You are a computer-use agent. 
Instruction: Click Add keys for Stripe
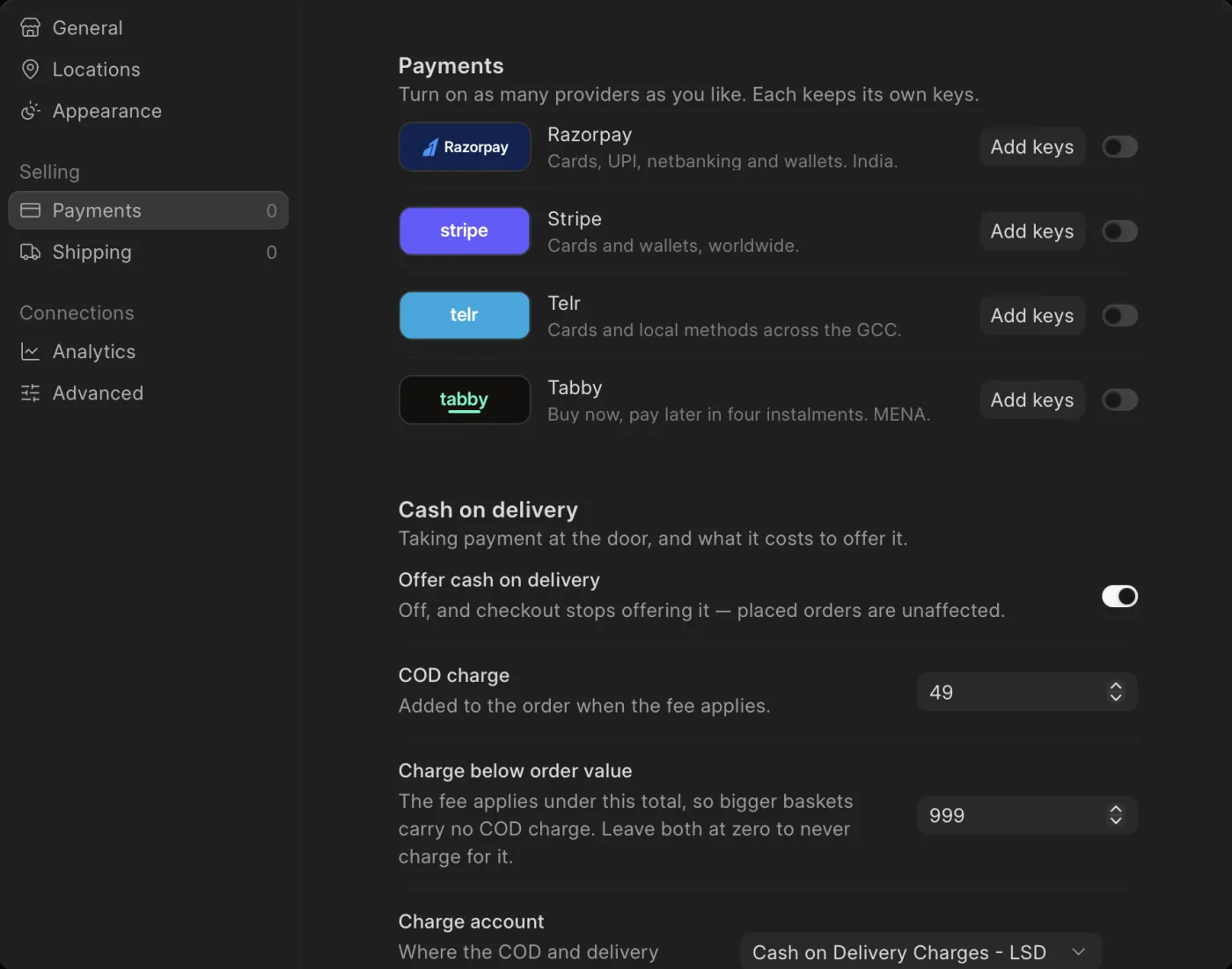coord(1032,231)
